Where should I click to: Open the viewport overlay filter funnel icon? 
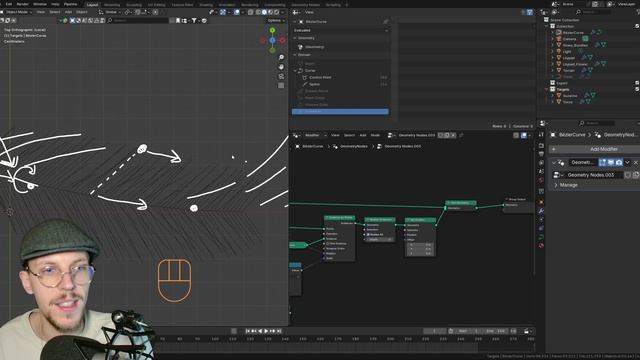click(x=194, y=20)
